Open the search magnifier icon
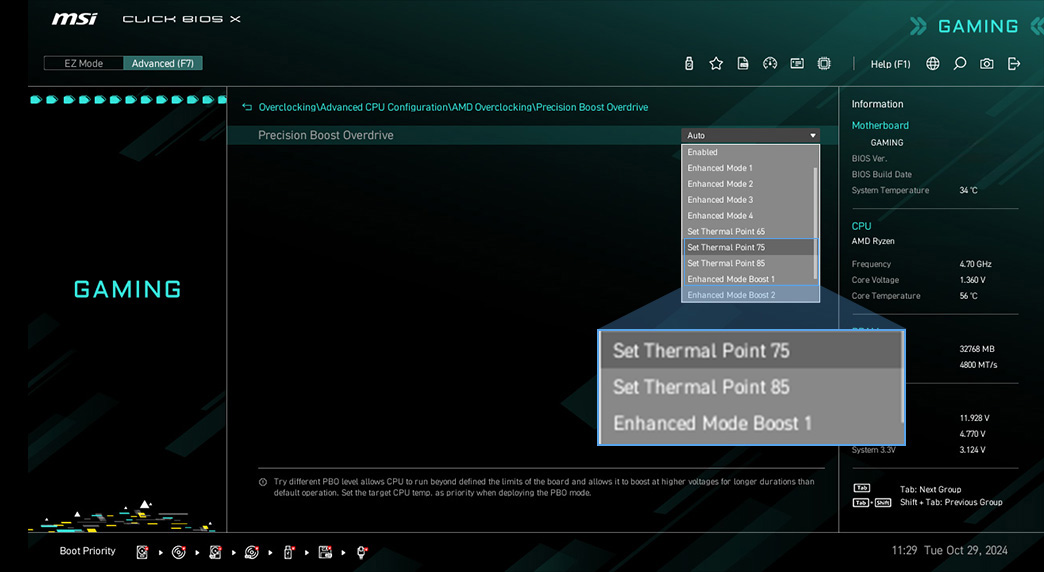Image resolution: width=1044 pixels, height=572 pixels. pyautogui.click(x=959, y=63)
